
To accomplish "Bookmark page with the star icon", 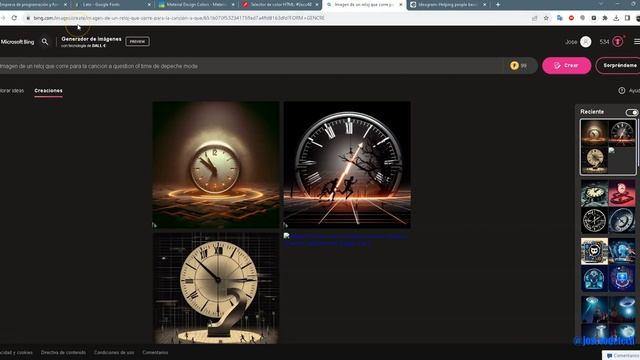I will (x=546, y=18).
